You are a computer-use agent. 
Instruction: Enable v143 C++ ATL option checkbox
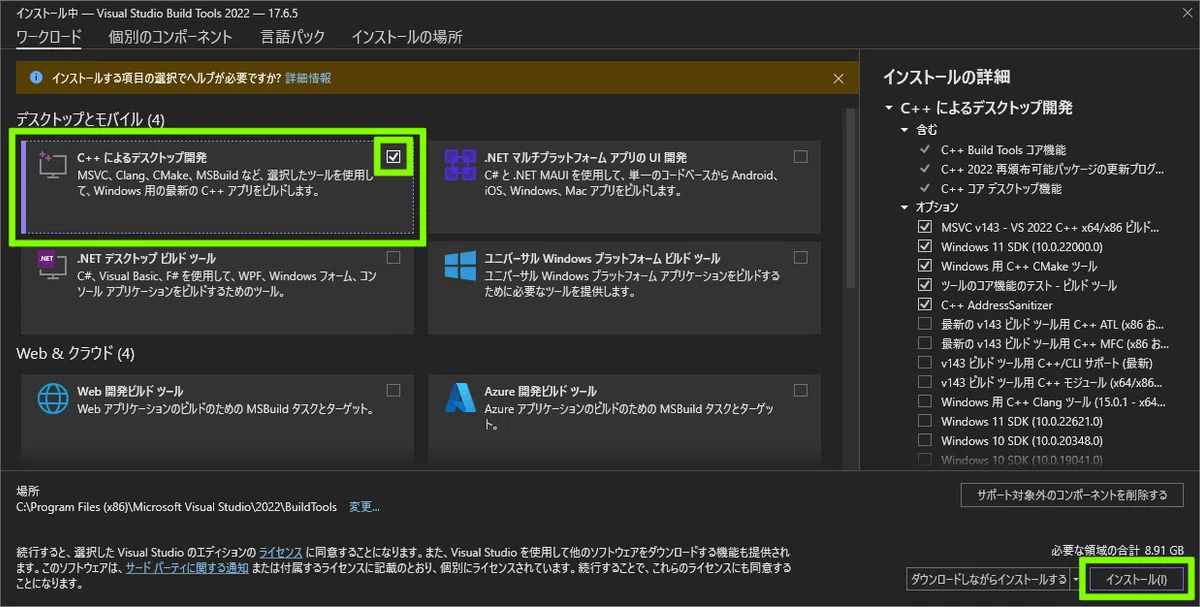point(924,324)
